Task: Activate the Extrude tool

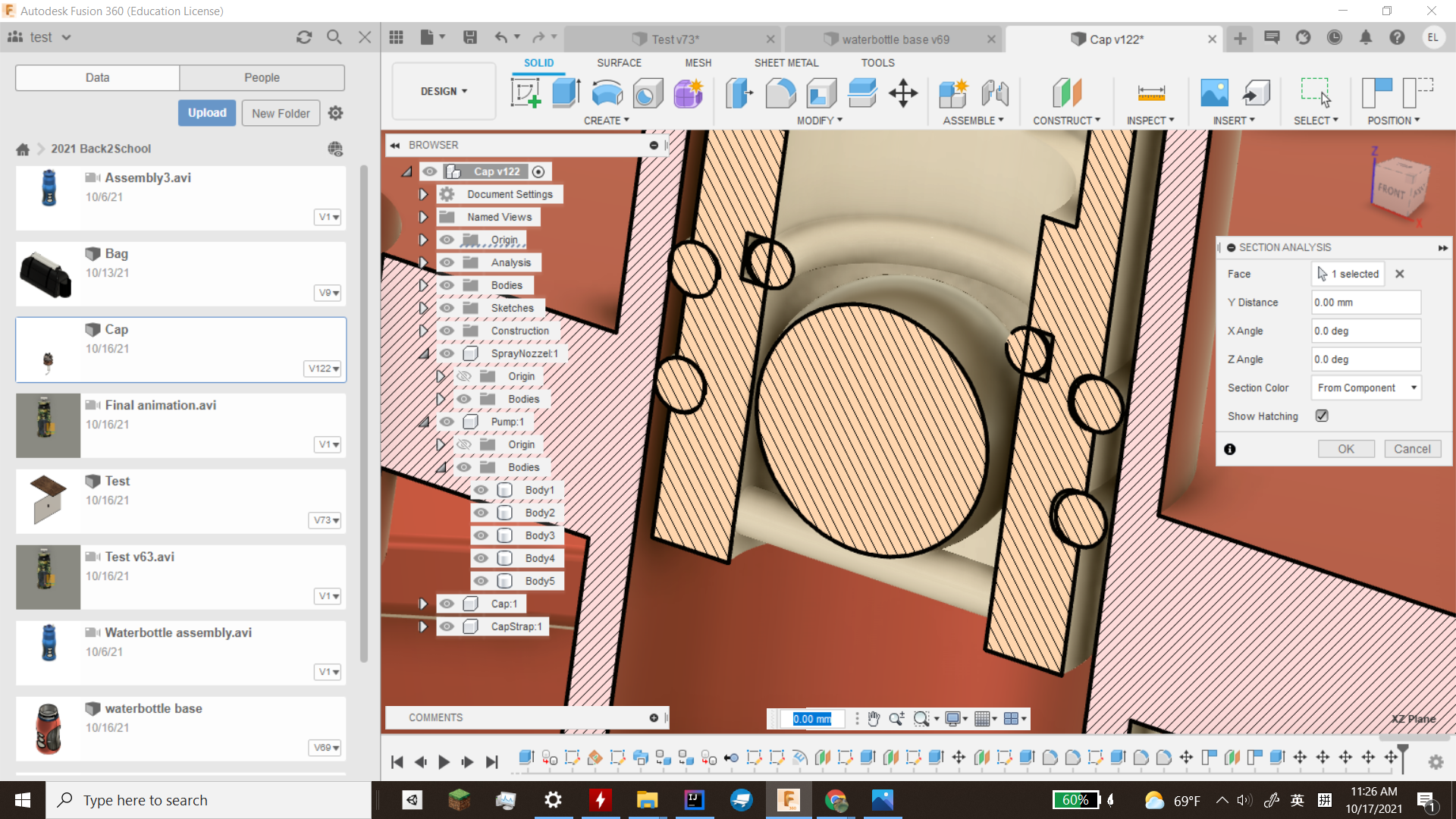Action: pos(566,93)
